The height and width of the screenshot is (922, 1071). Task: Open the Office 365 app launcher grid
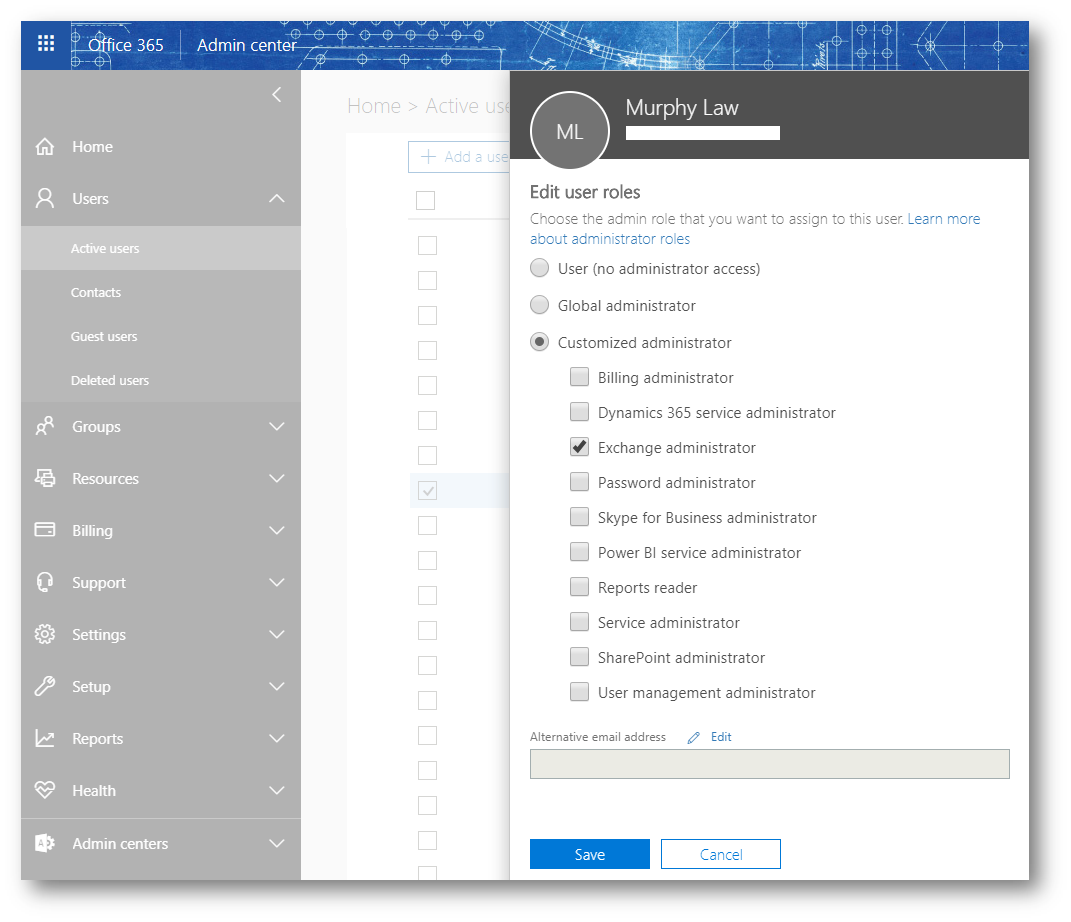coord(46,44)
